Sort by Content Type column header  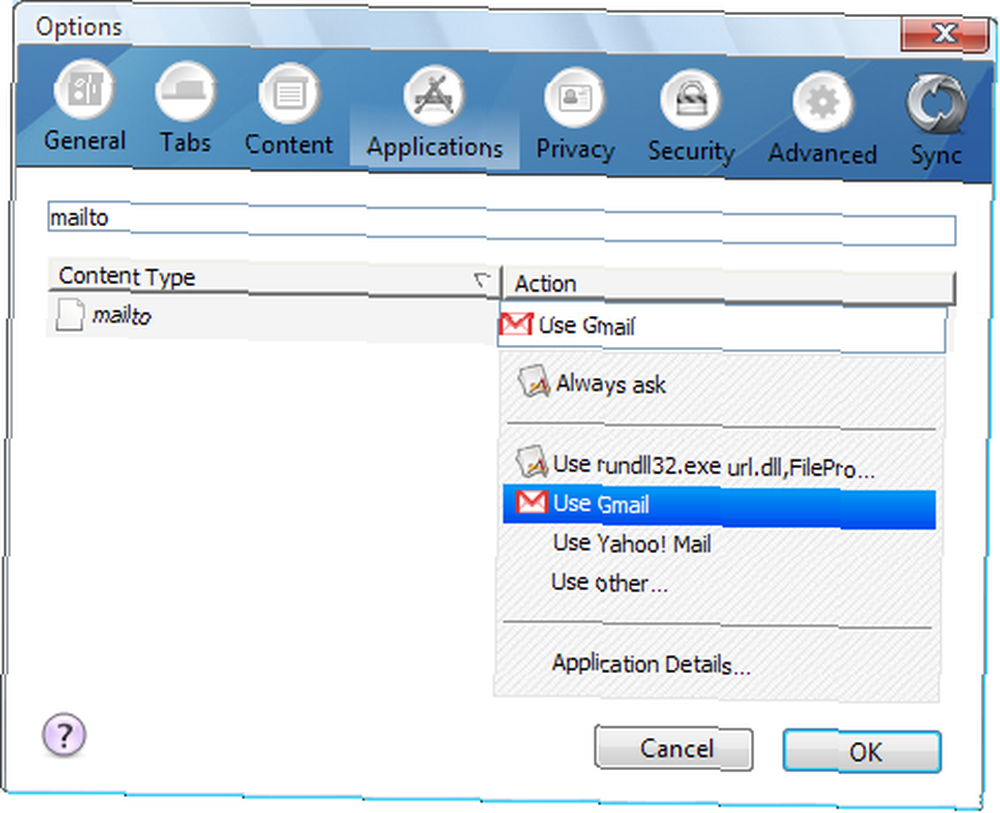[274, 278]
